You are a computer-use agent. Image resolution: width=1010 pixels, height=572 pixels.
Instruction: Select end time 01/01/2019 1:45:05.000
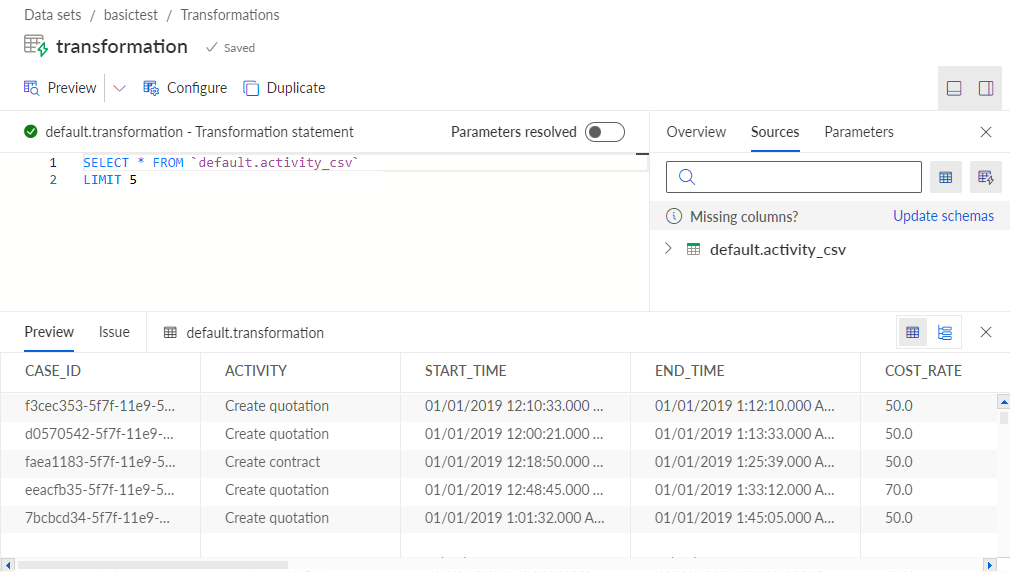pyautogui.click(x=745, y=518)
